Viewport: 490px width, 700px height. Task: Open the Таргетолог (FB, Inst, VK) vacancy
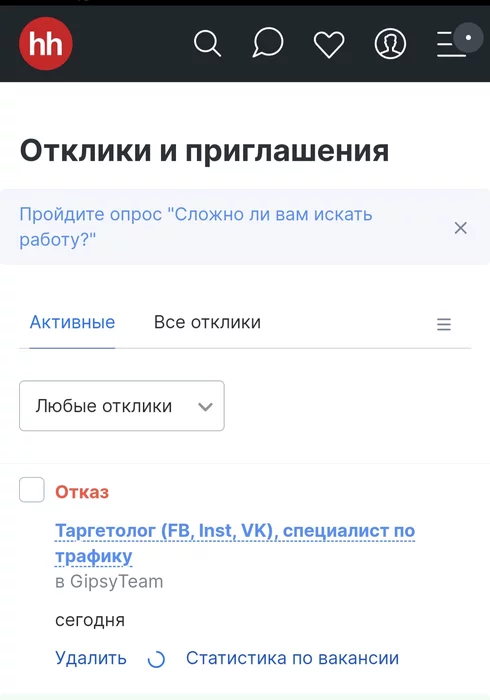pyautogui.click(x=235, y=543)
